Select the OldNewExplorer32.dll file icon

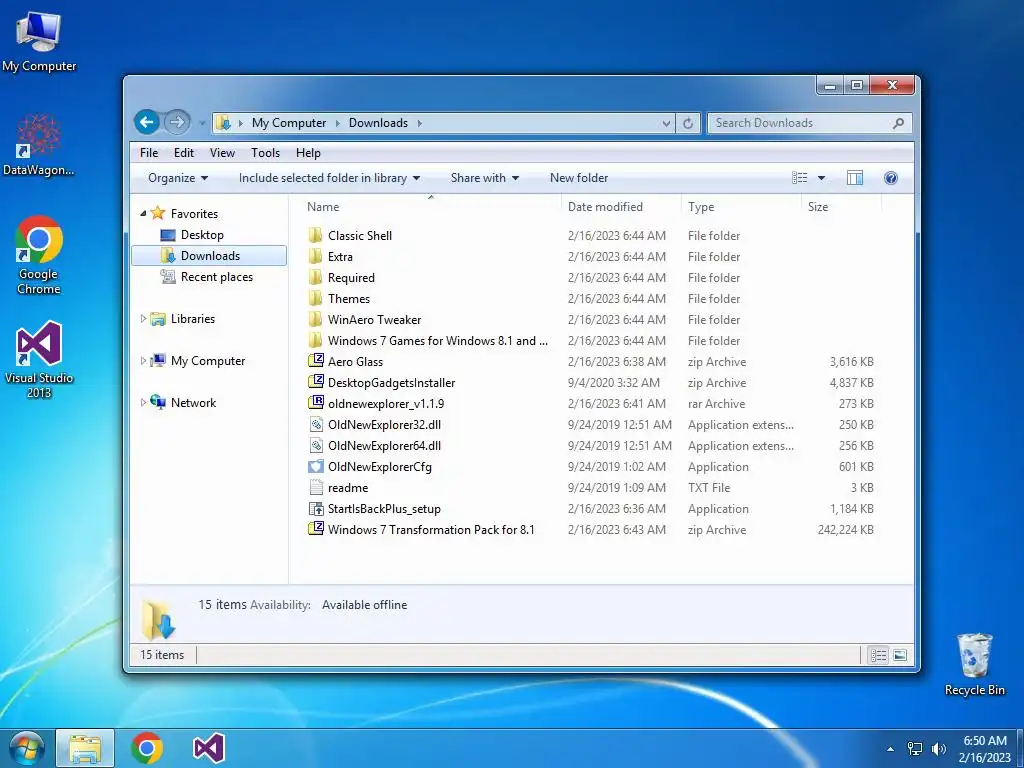point(315,424)
